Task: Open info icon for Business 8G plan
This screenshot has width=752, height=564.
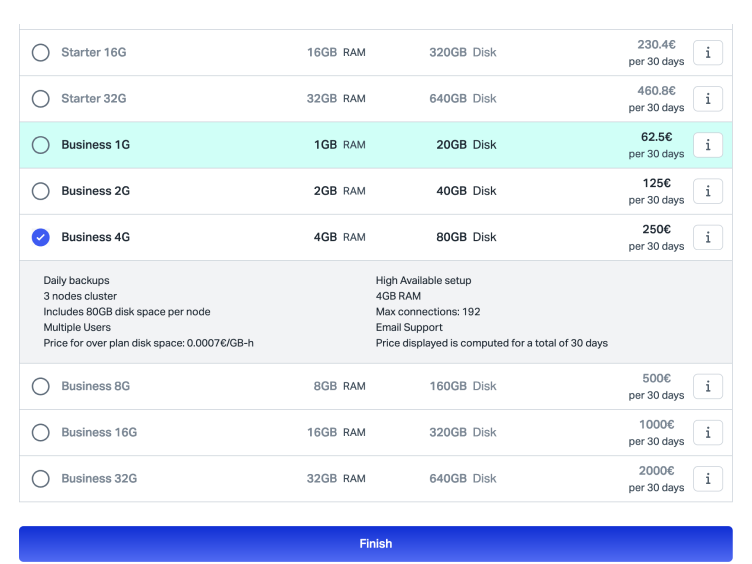Action: [x=708, y=386]
